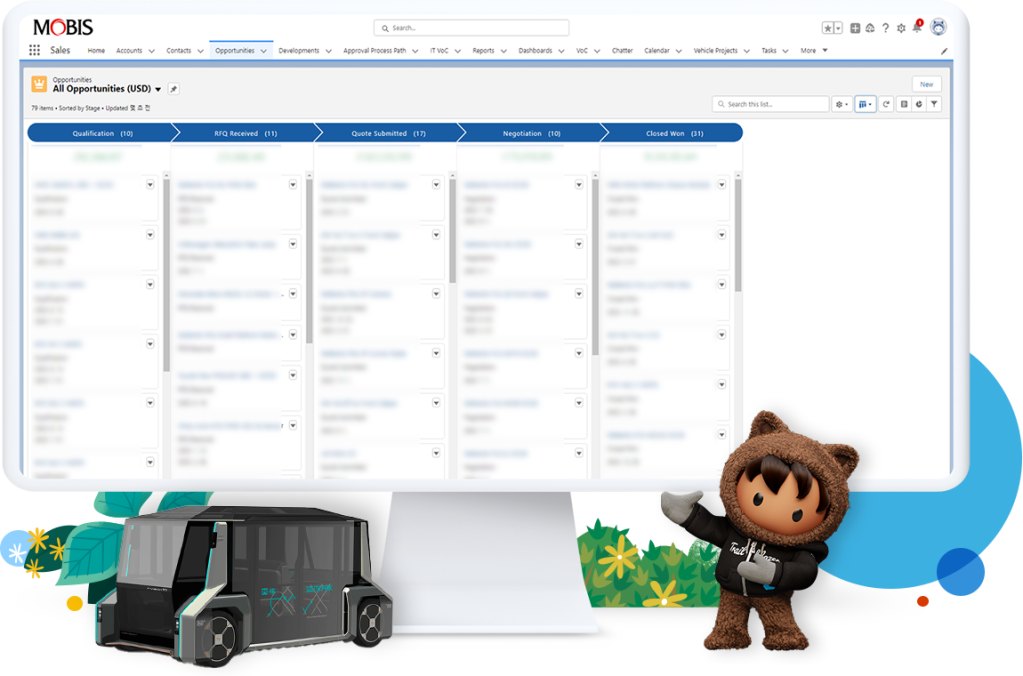Click the global create plus icon
The width and height of the screenshot is (1023, 676).
pos(855,28)
